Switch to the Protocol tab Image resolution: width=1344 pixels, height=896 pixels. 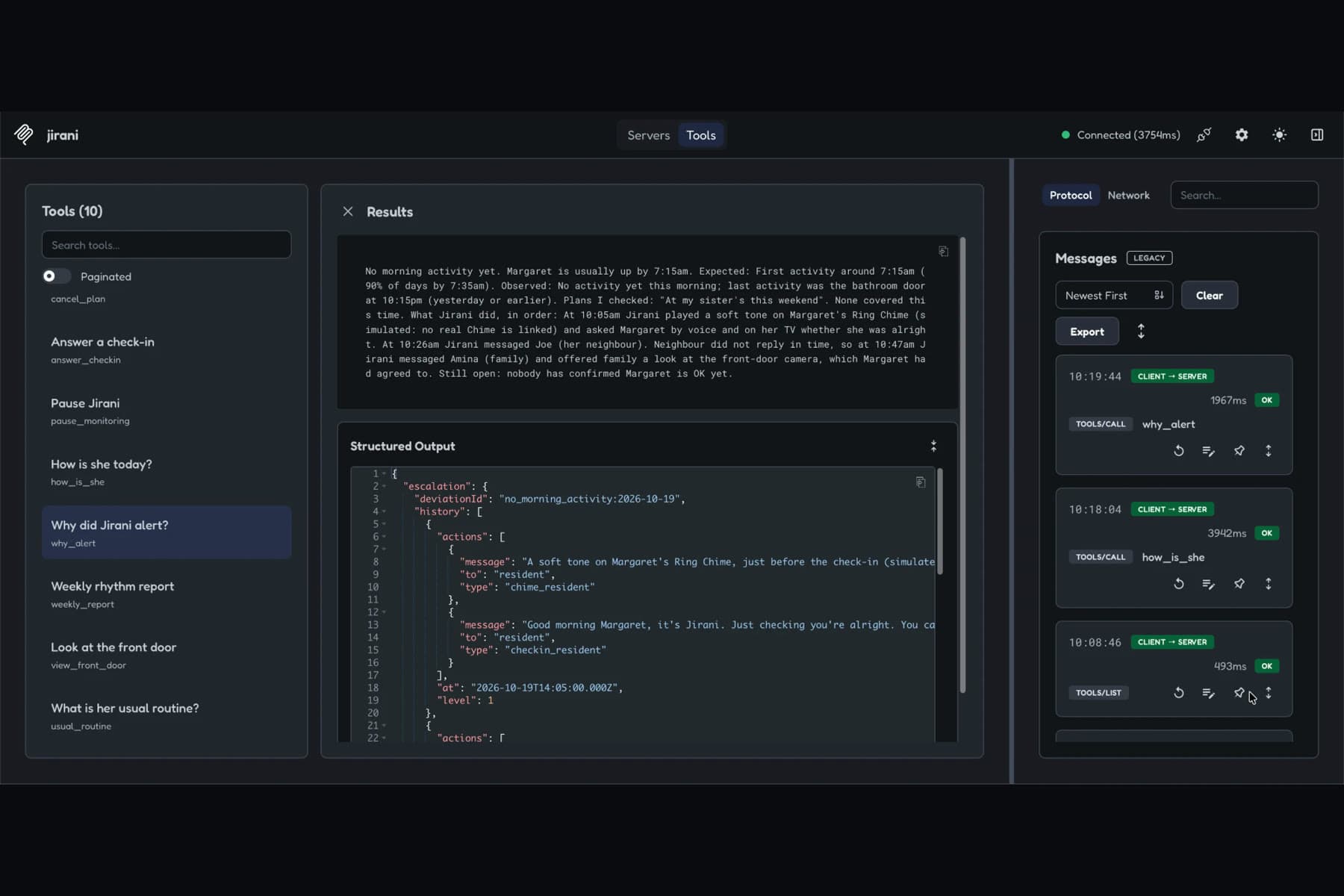coord(1071,195)
